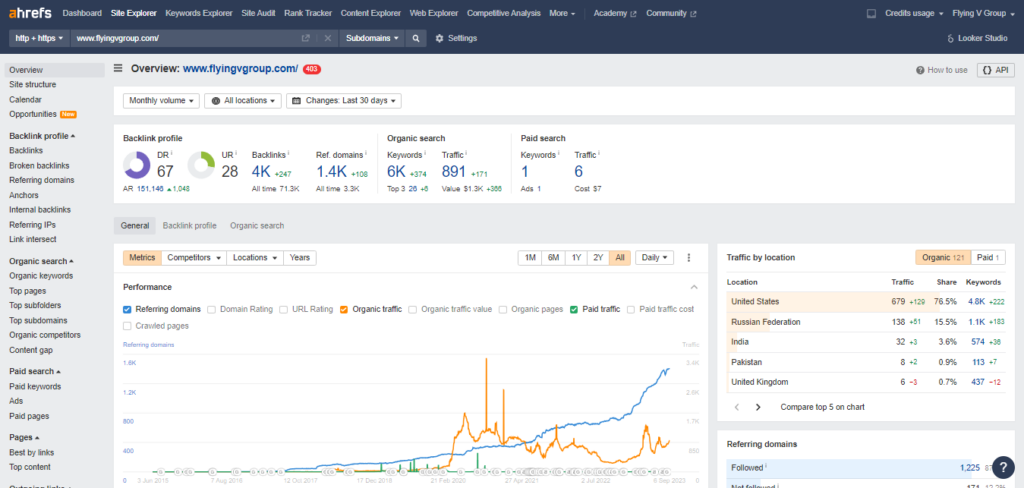Open the API button

coord(995,70)
